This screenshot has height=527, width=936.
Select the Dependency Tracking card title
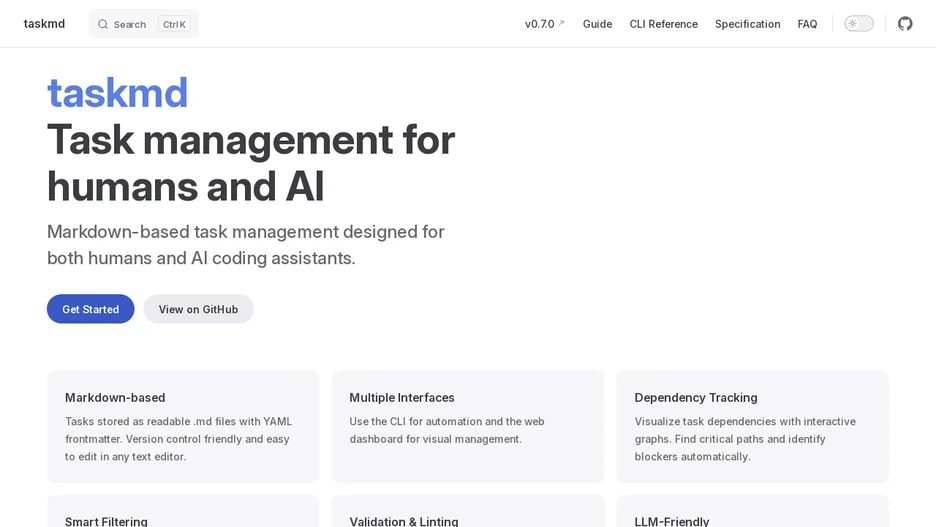(x=696, y=397)
